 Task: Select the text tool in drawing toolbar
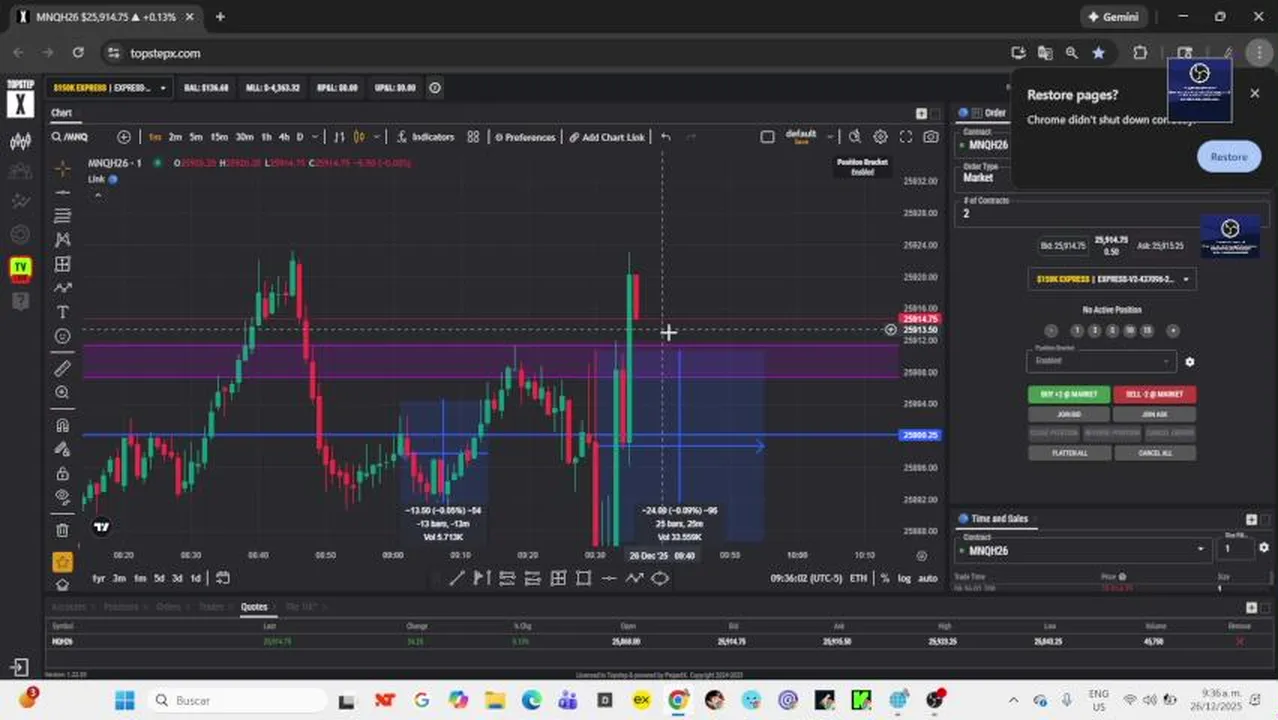[62, 312]
